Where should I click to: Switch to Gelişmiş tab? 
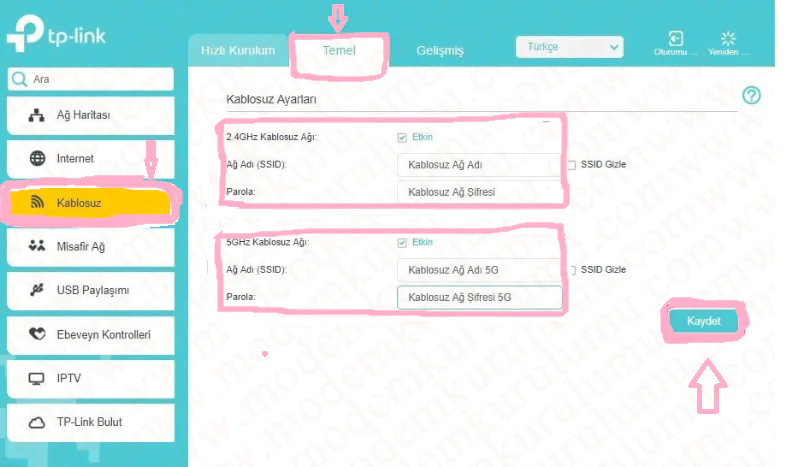(x=440, y=50)
